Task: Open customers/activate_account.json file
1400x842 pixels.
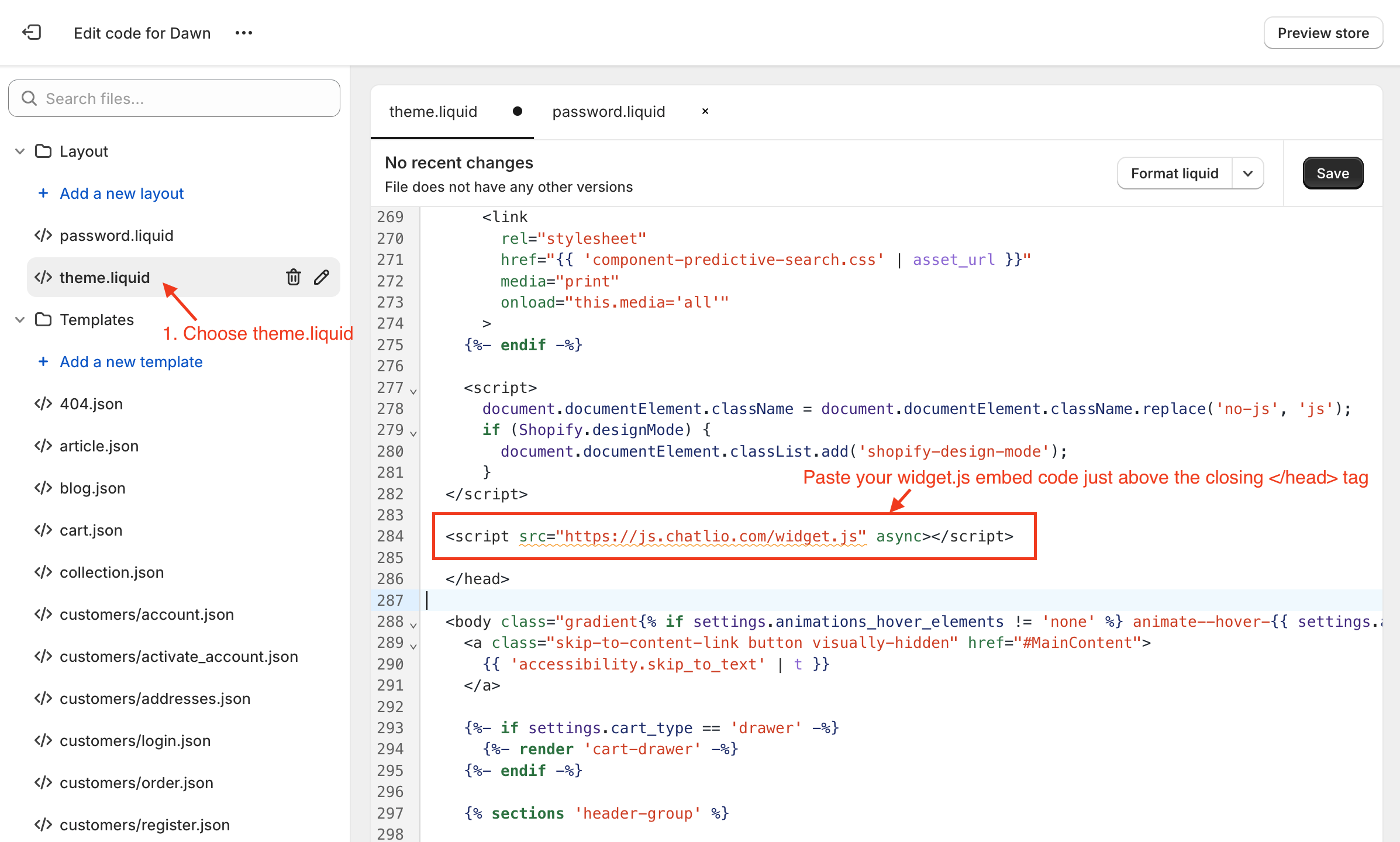Action: point(179,657)
